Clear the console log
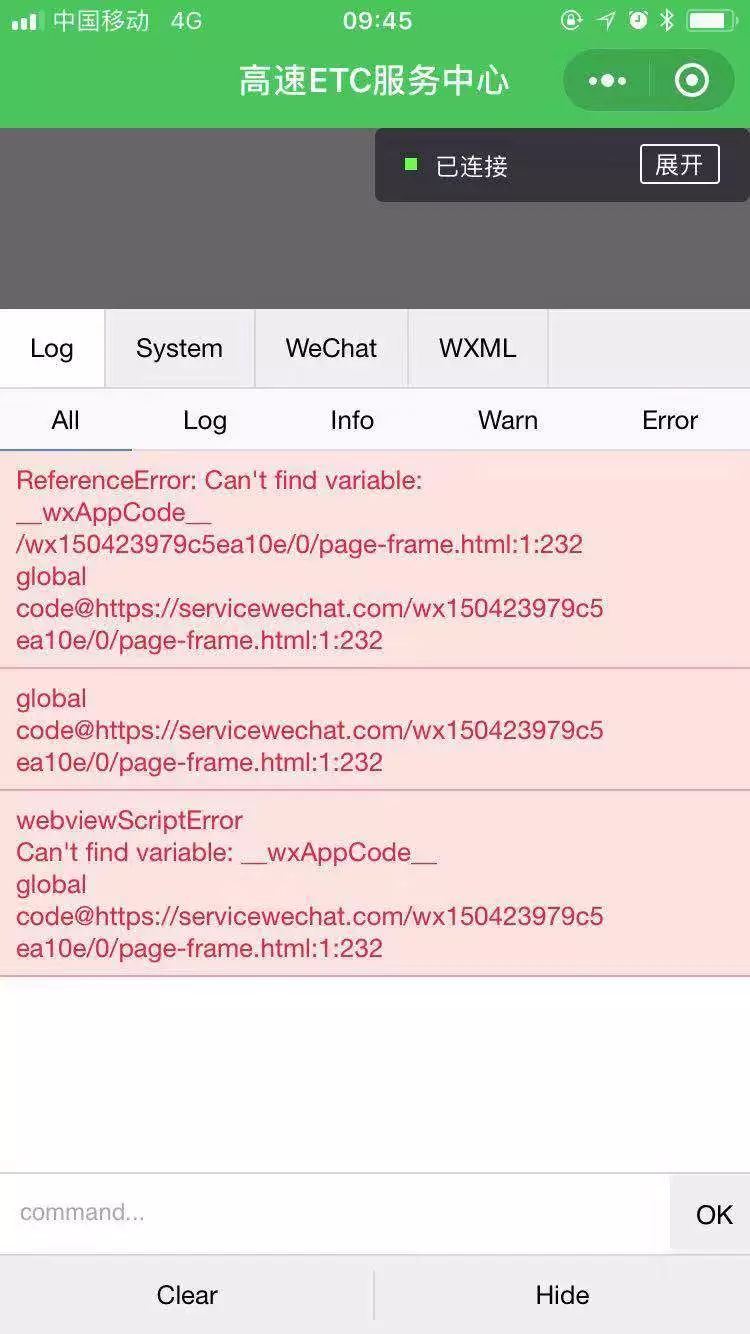 point(187,1295)
